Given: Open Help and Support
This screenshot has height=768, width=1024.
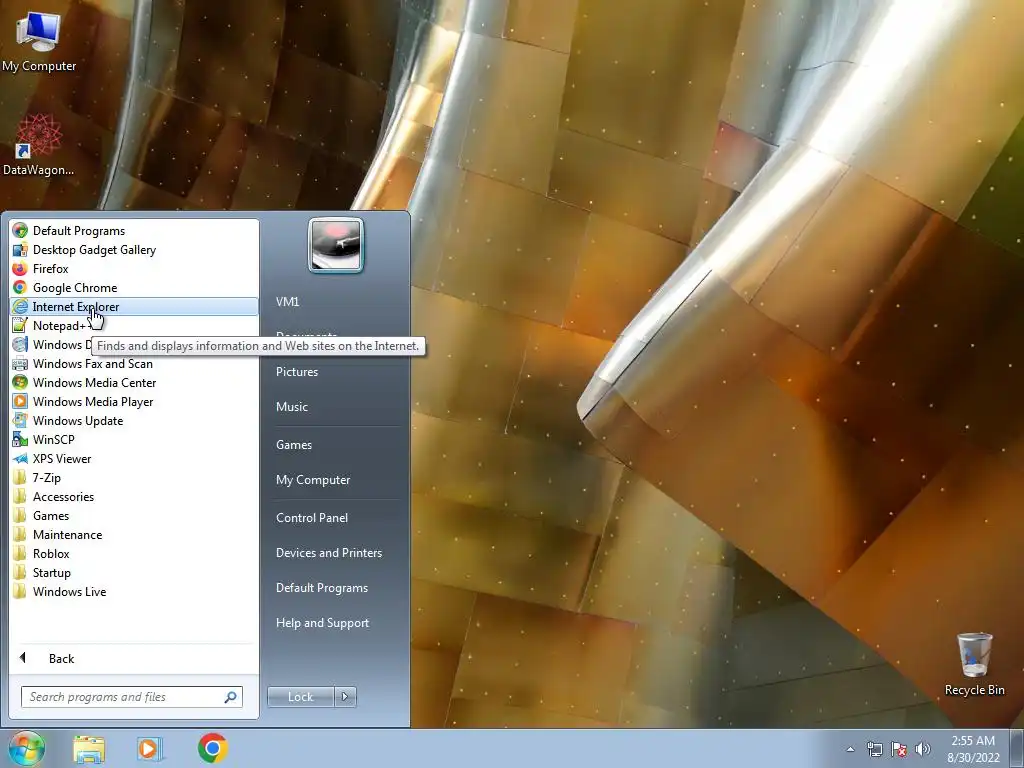Looking at the screenshot, I should pyautogui.click(x=322, y=623).
